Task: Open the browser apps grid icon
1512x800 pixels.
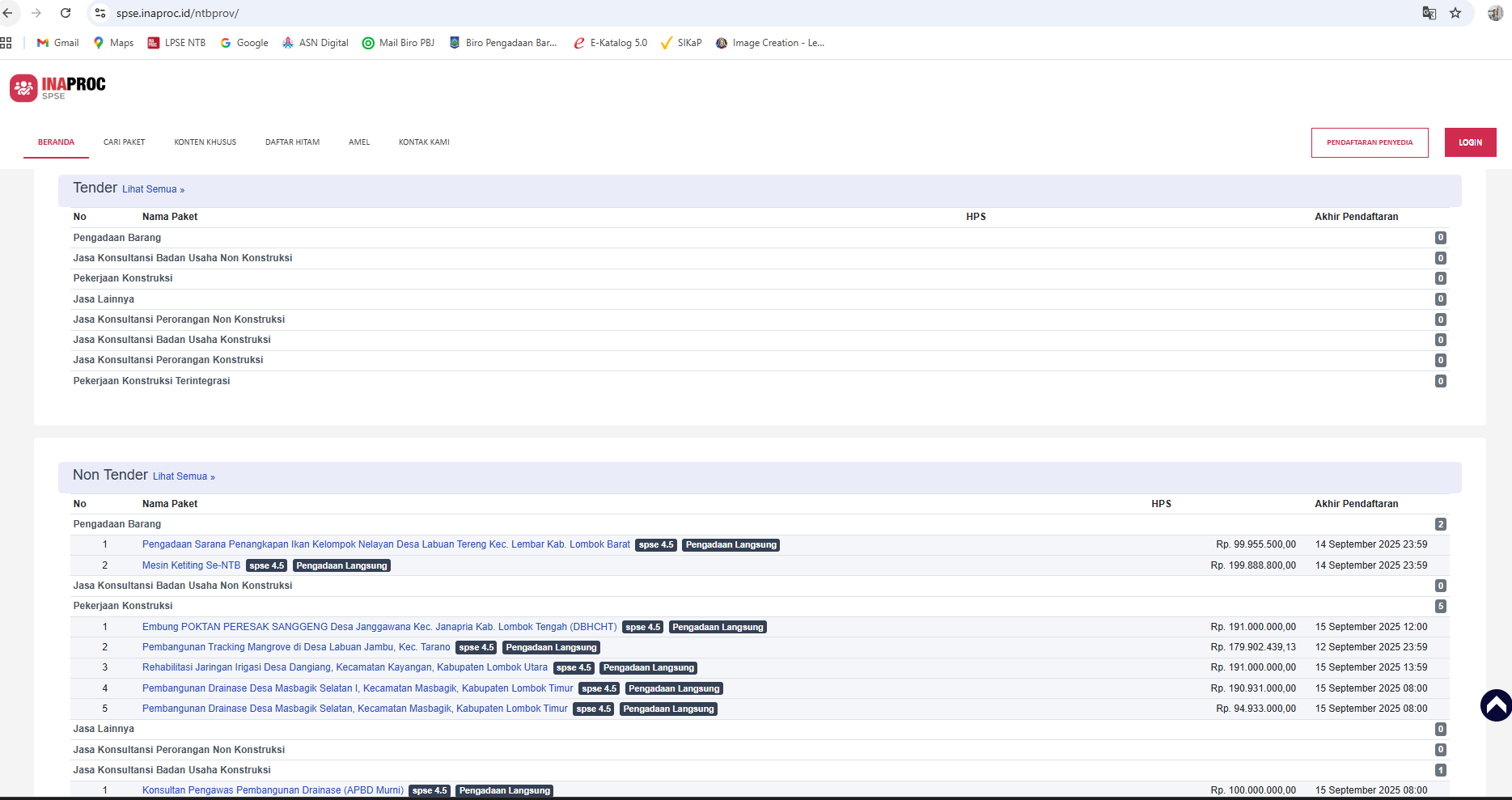Action: tap(6, 43)
